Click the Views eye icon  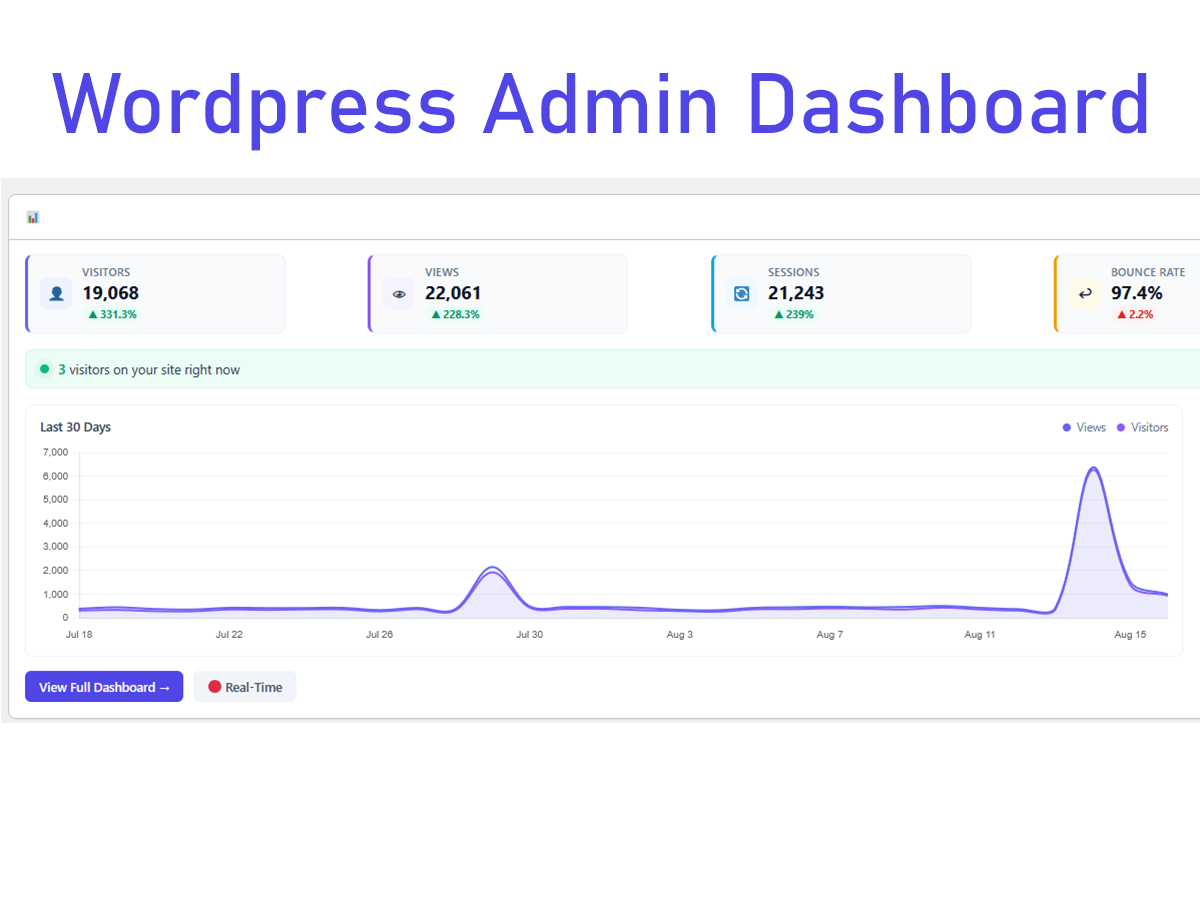[399, 294]
